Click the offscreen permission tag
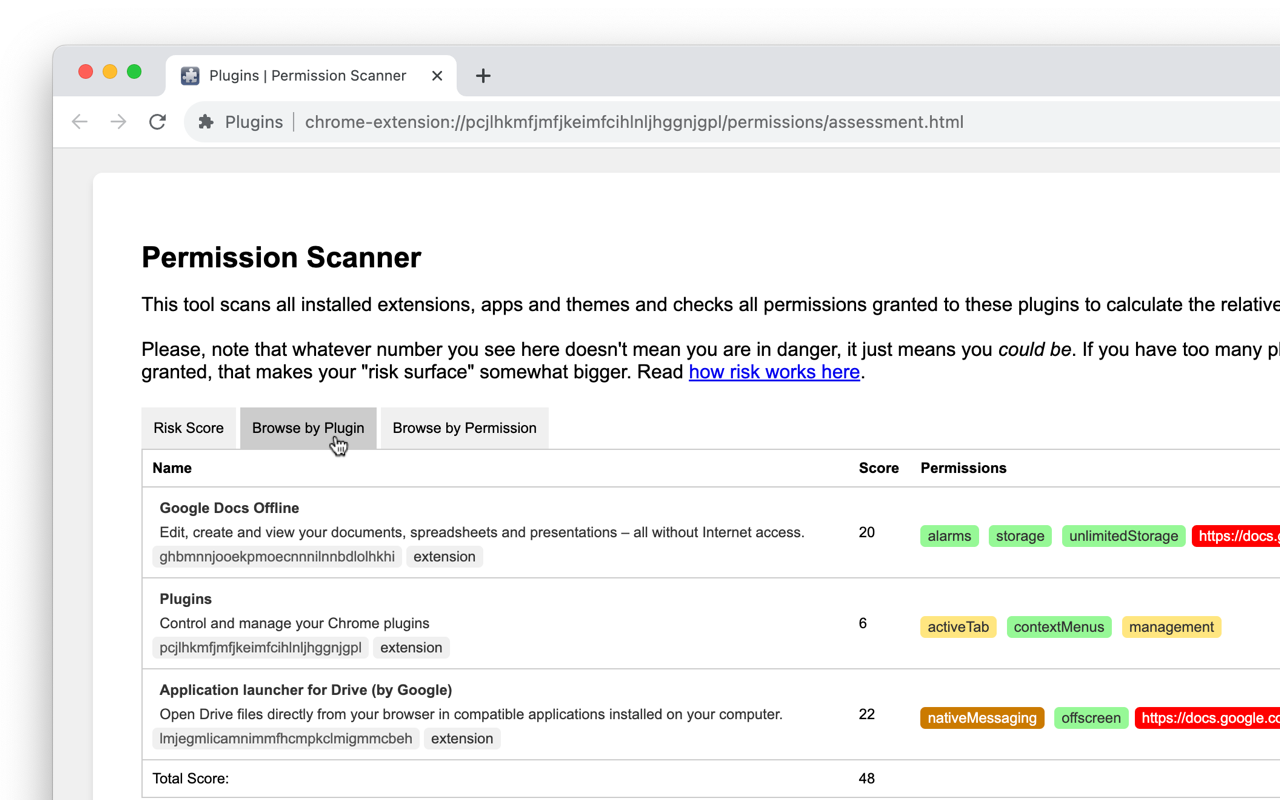 1090,718
